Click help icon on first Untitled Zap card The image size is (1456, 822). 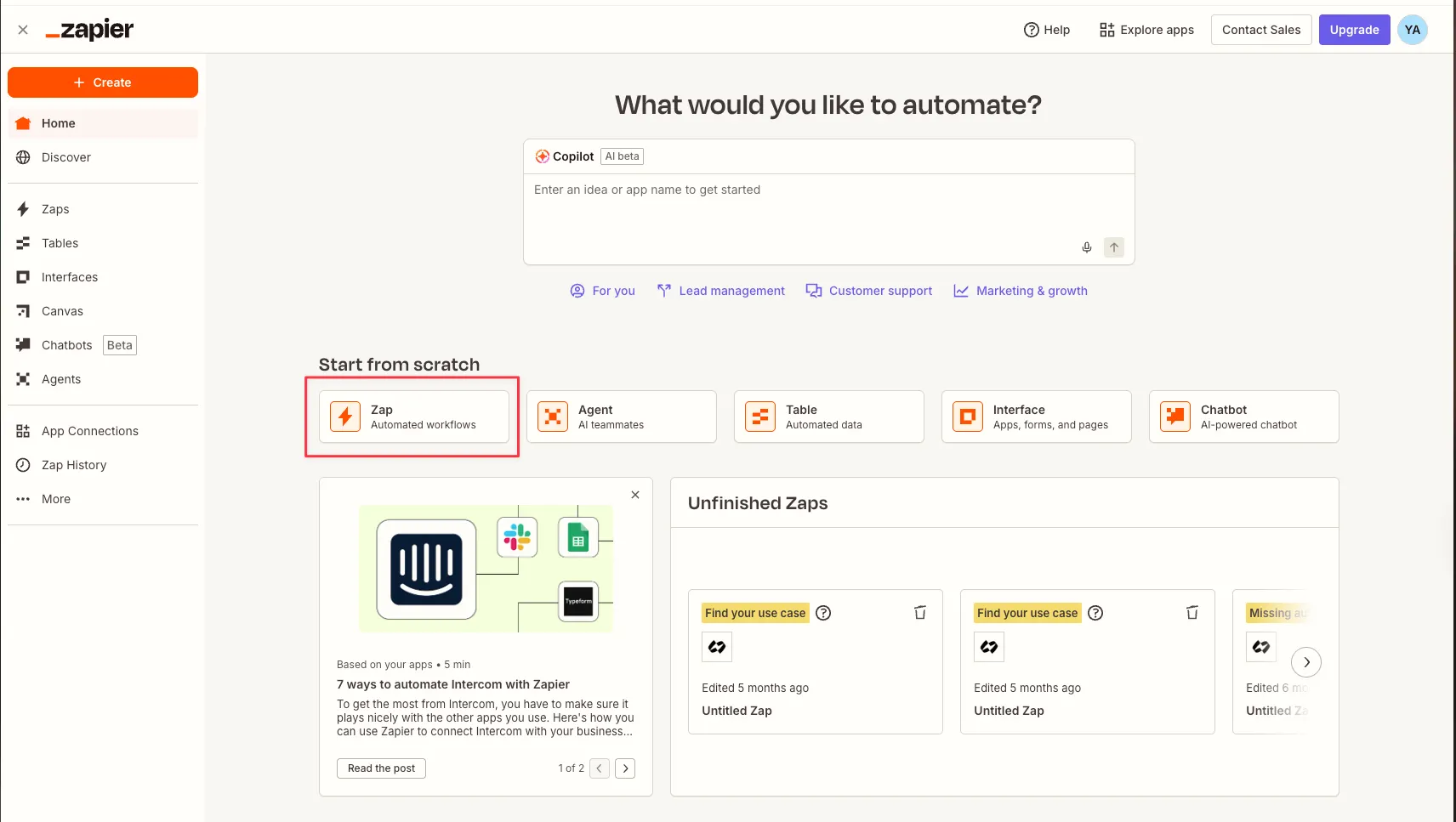point(823,613)
